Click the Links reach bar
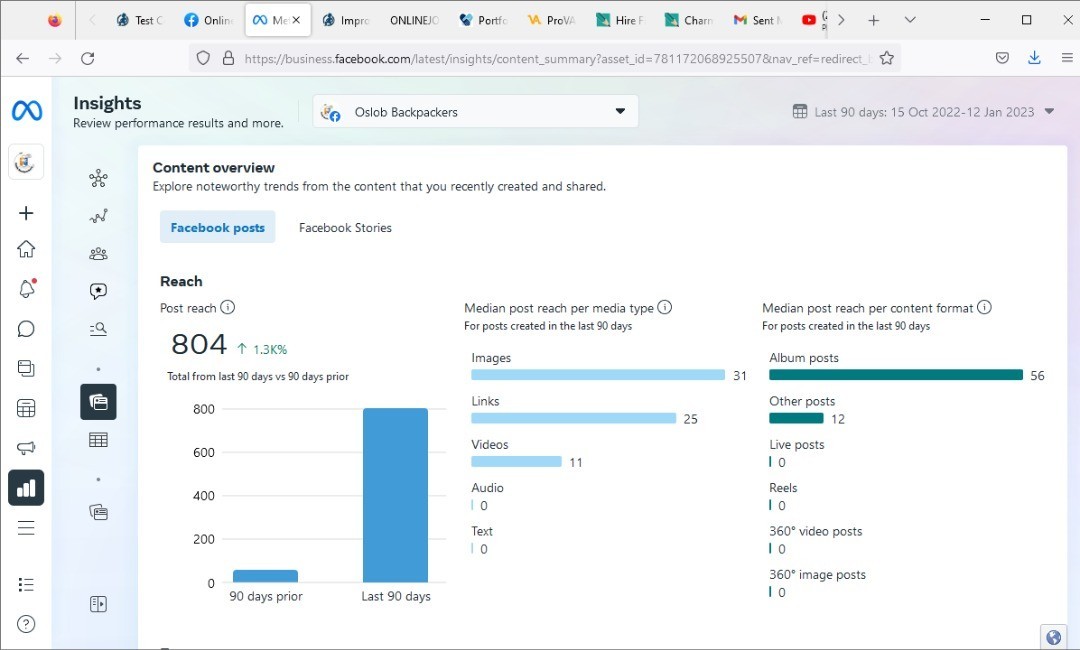The height and width of the screenshot is (650, 1080). click(x=574, y=419)
